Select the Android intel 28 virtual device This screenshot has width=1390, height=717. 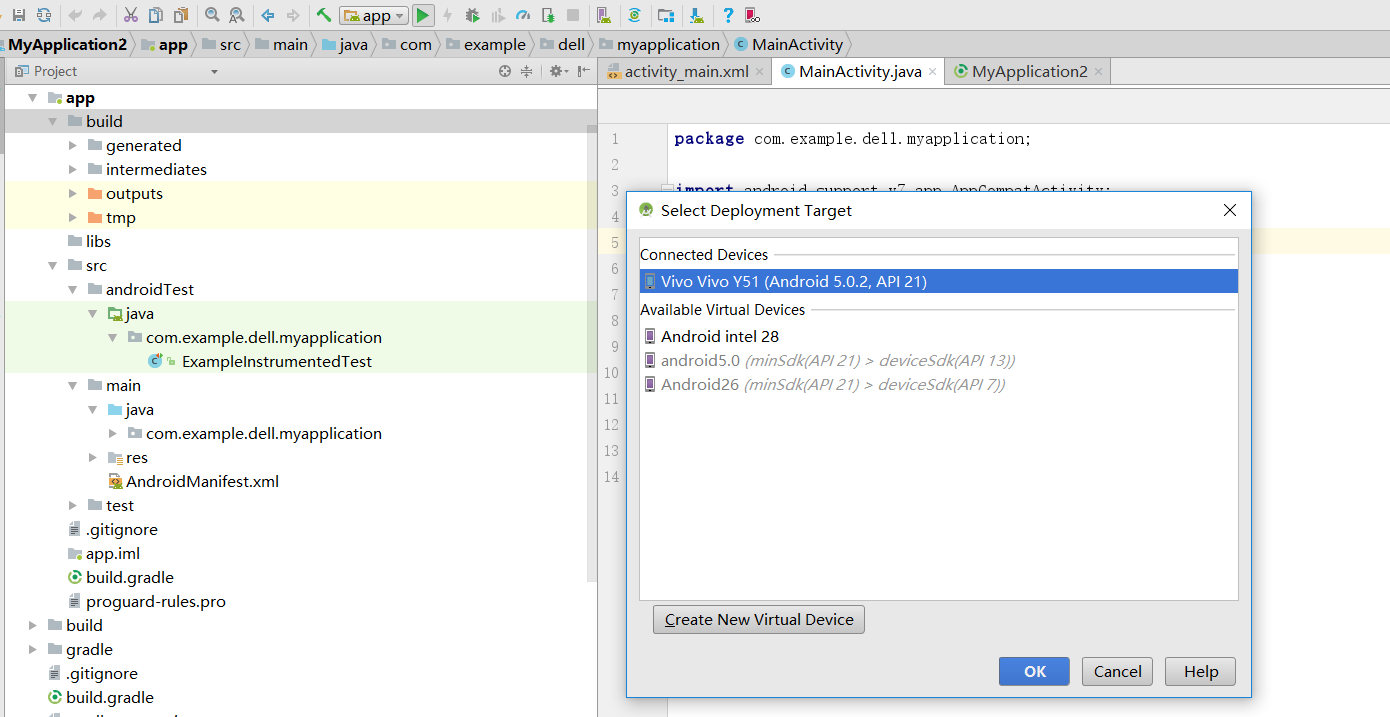[x=722, y=336]
